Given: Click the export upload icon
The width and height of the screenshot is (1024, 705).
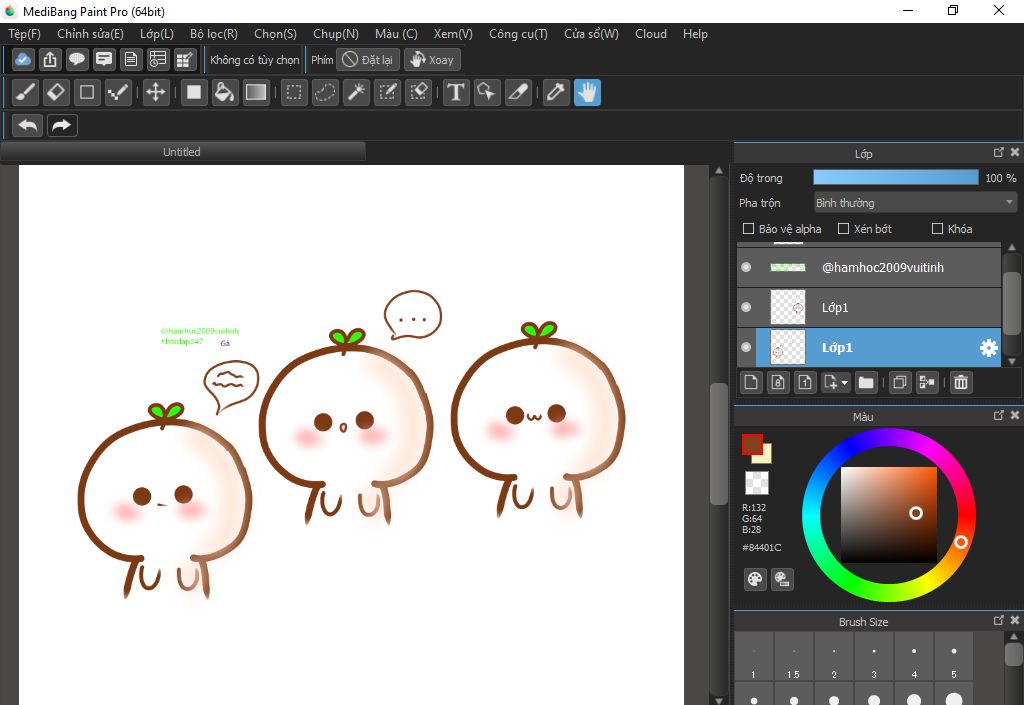Looking at the screenshot, I should [x=50, y=59].
